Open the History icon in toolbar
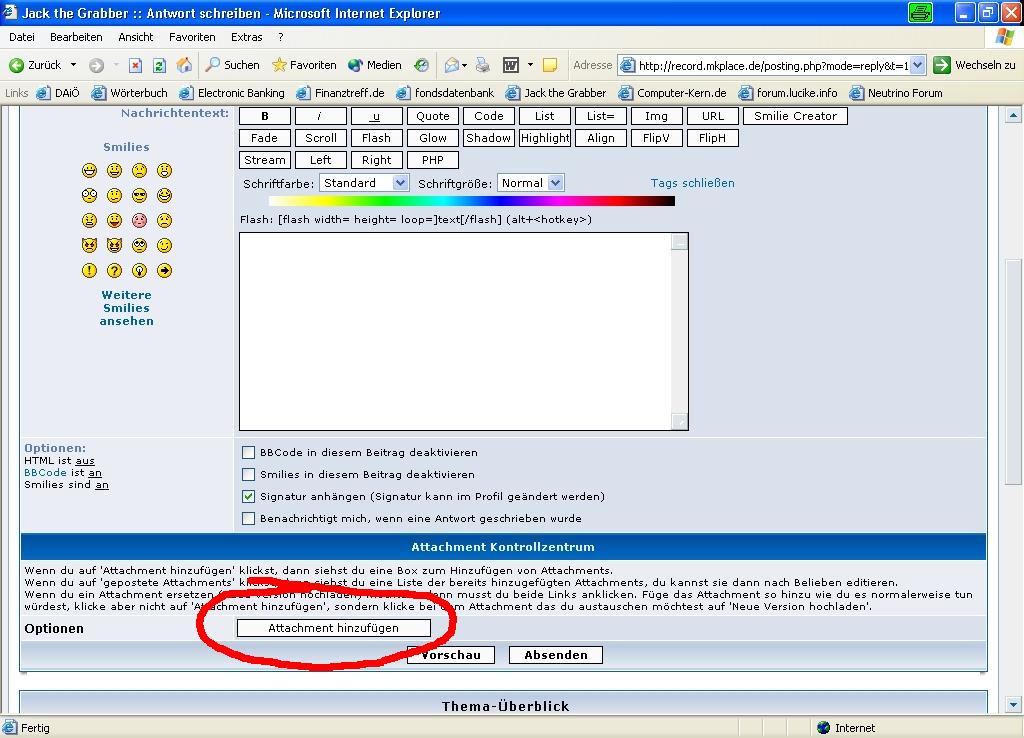Viewport: 1024px width, 738px height. 421,65
